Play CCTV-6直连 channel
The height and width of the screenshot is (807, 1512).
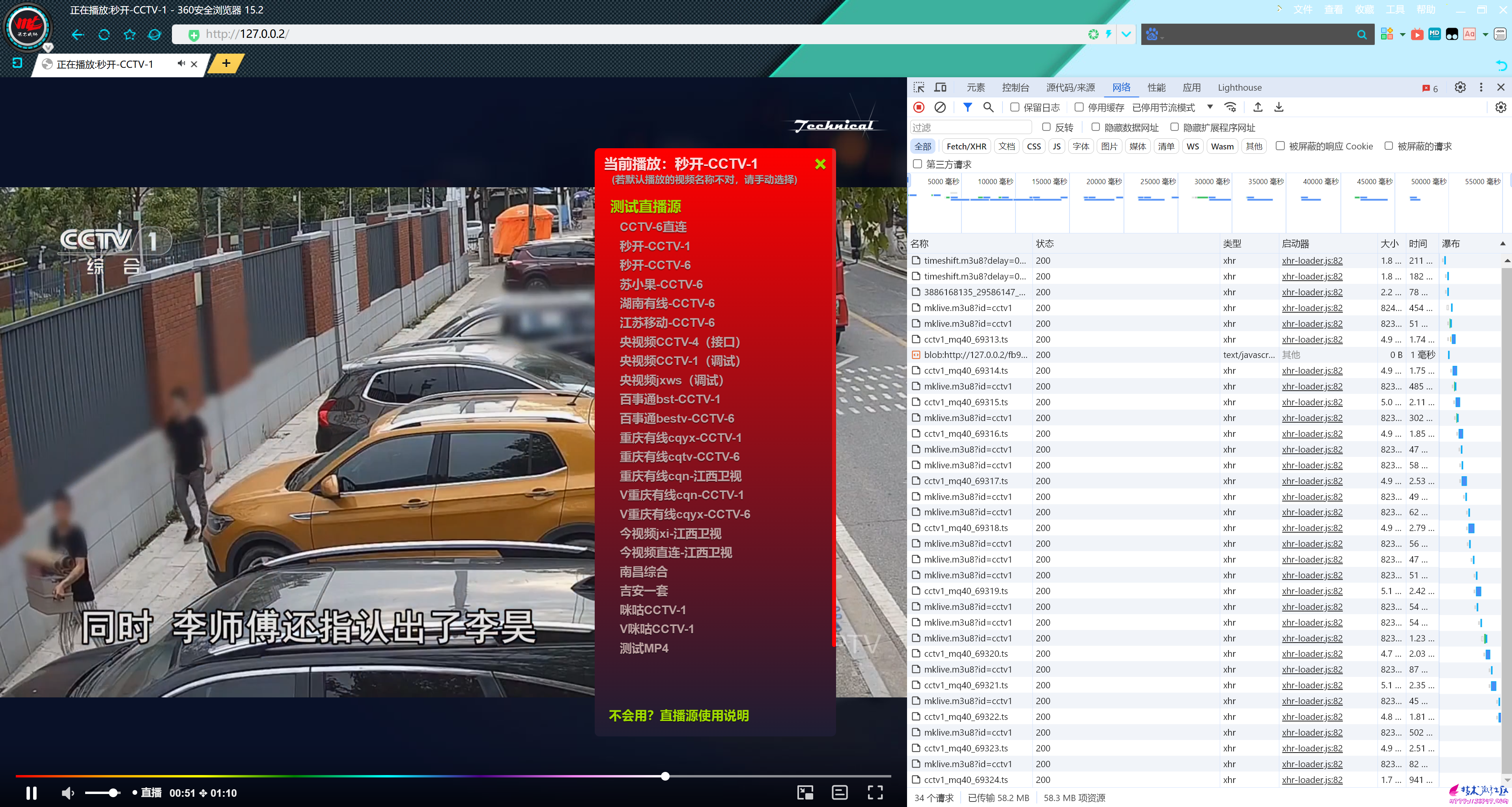pyautogui.click(x=653, y=227)
